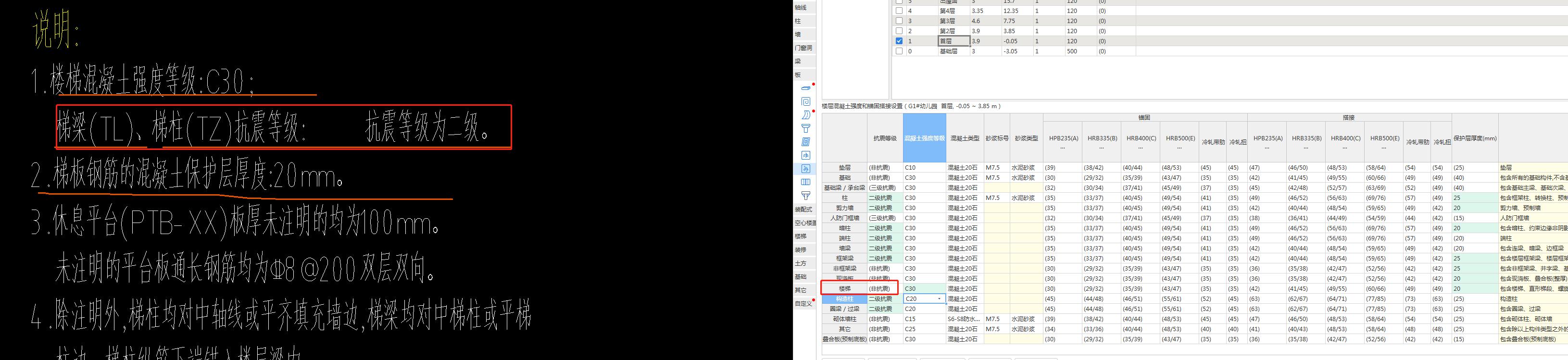Select the 墙梁 row header
The width and height of the screenshot is (1568, 360).
tap(844, 248)
